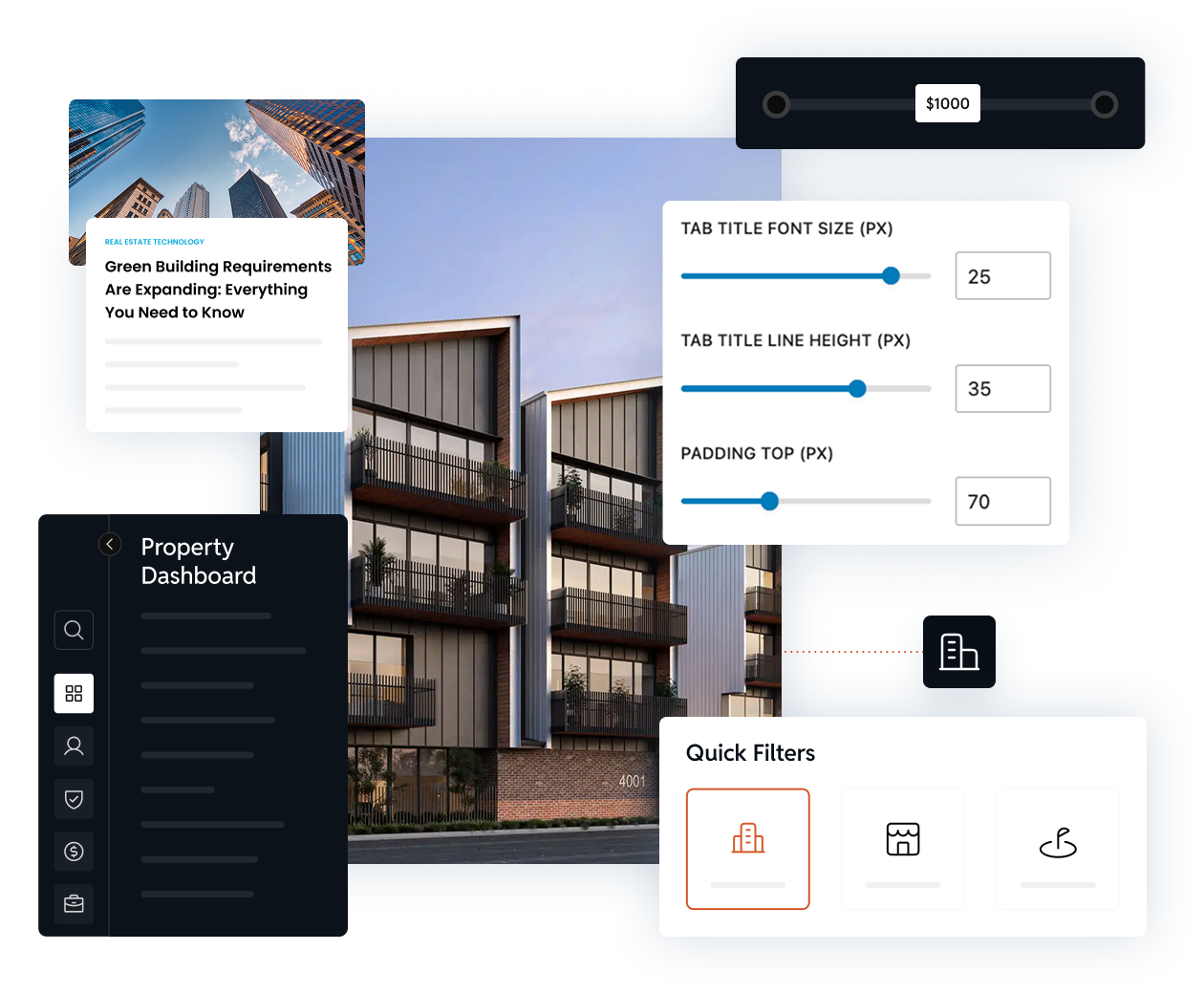
Task: Click the shield checkmark icon in sidebar
Action: pos(74,799)
